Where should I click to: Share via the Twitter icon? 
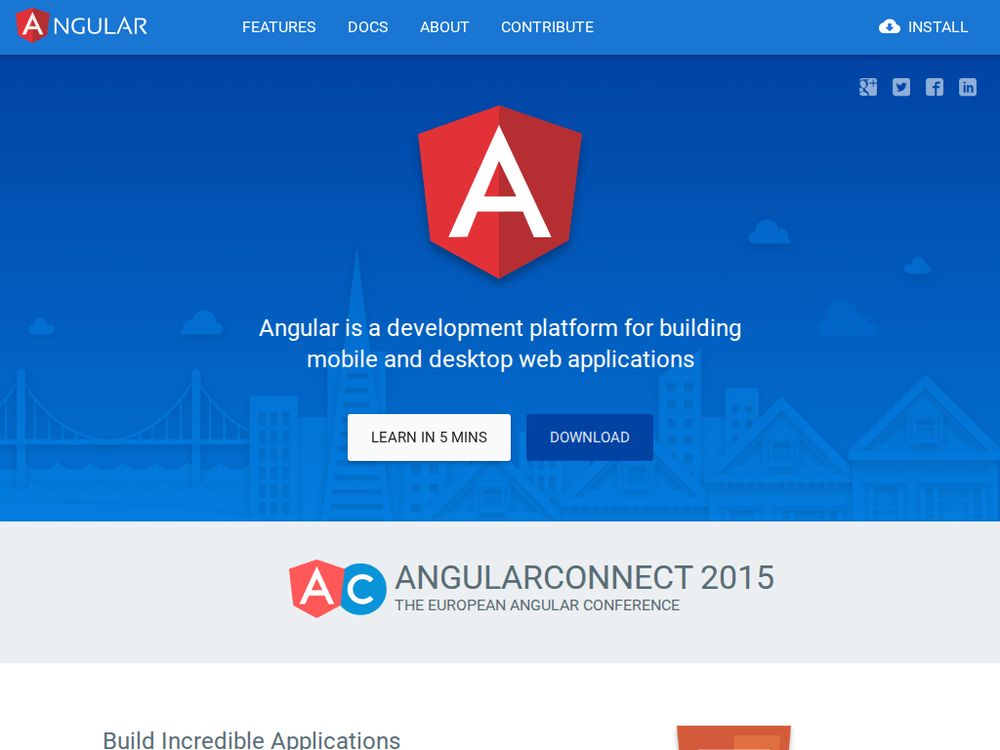[901, 87]
